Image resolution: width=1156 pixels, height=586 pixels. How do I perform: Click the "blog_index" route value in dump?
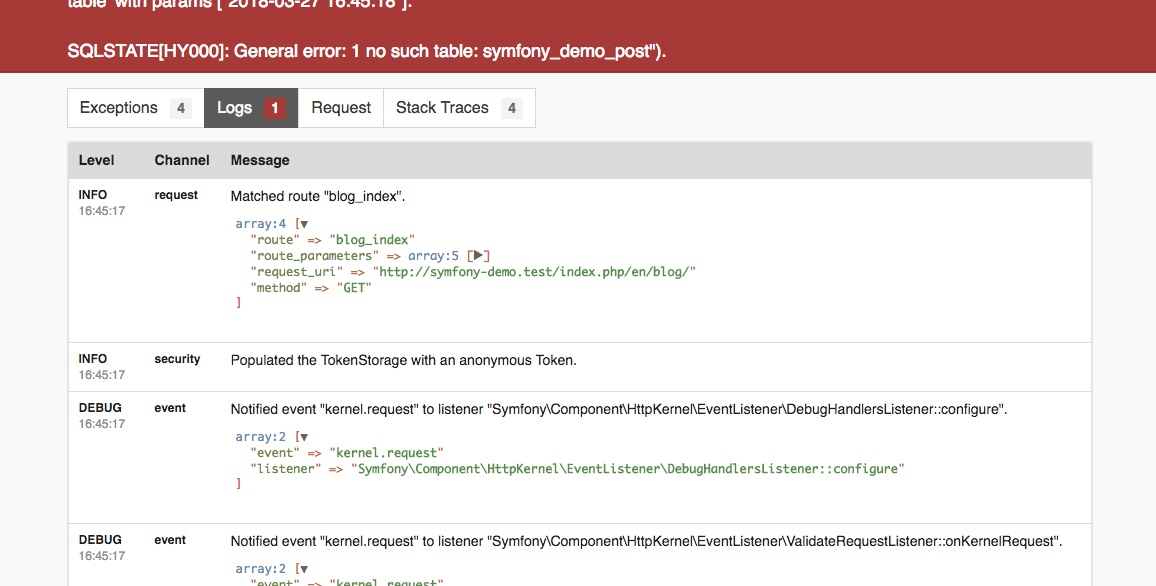tap(372, 240)
